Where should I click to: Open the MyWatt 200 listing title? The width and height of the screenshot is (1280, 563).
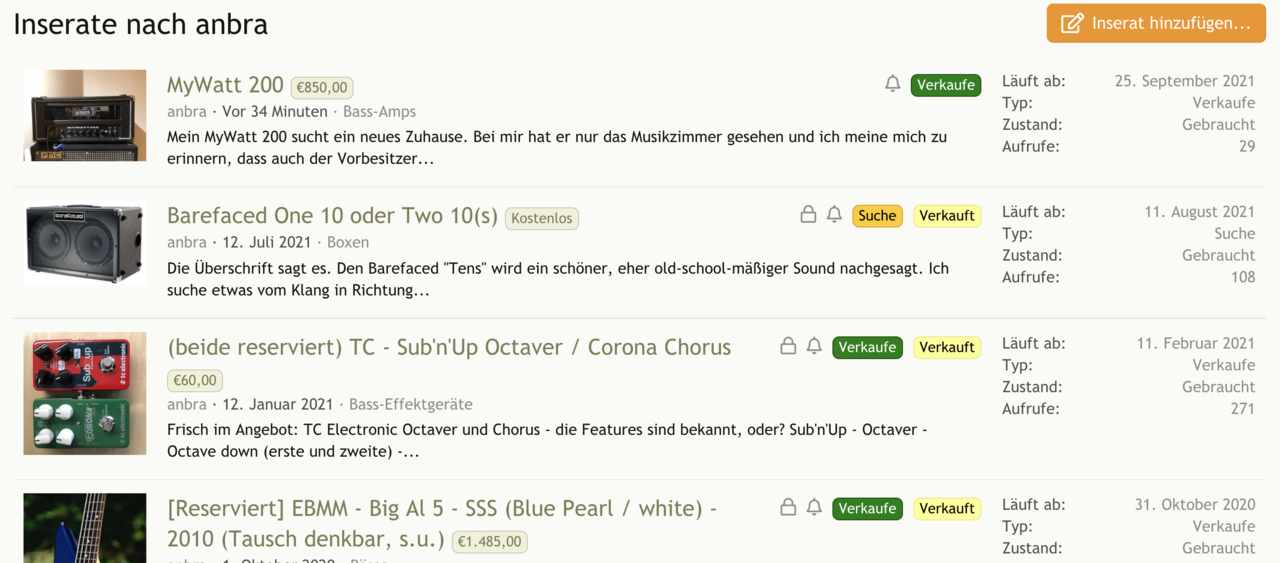[225, 86]
